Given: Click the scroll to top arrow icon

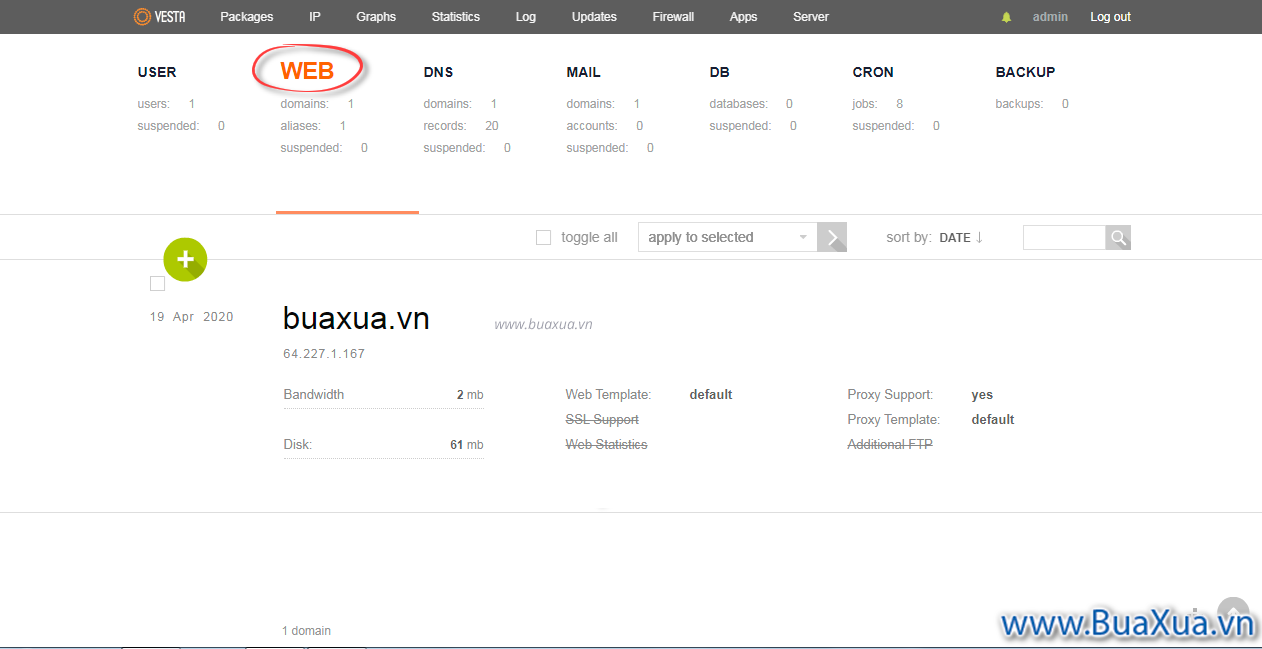Looking at the screenshot, I should point(1234,612).
